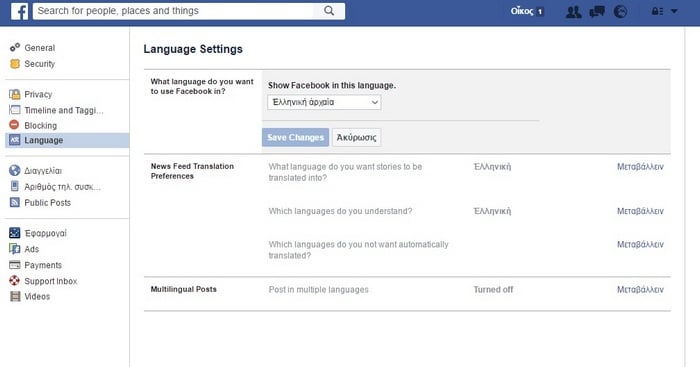The image size is (700, 367).
Task: Click the Payments card icon
Action: pos(15,265)
